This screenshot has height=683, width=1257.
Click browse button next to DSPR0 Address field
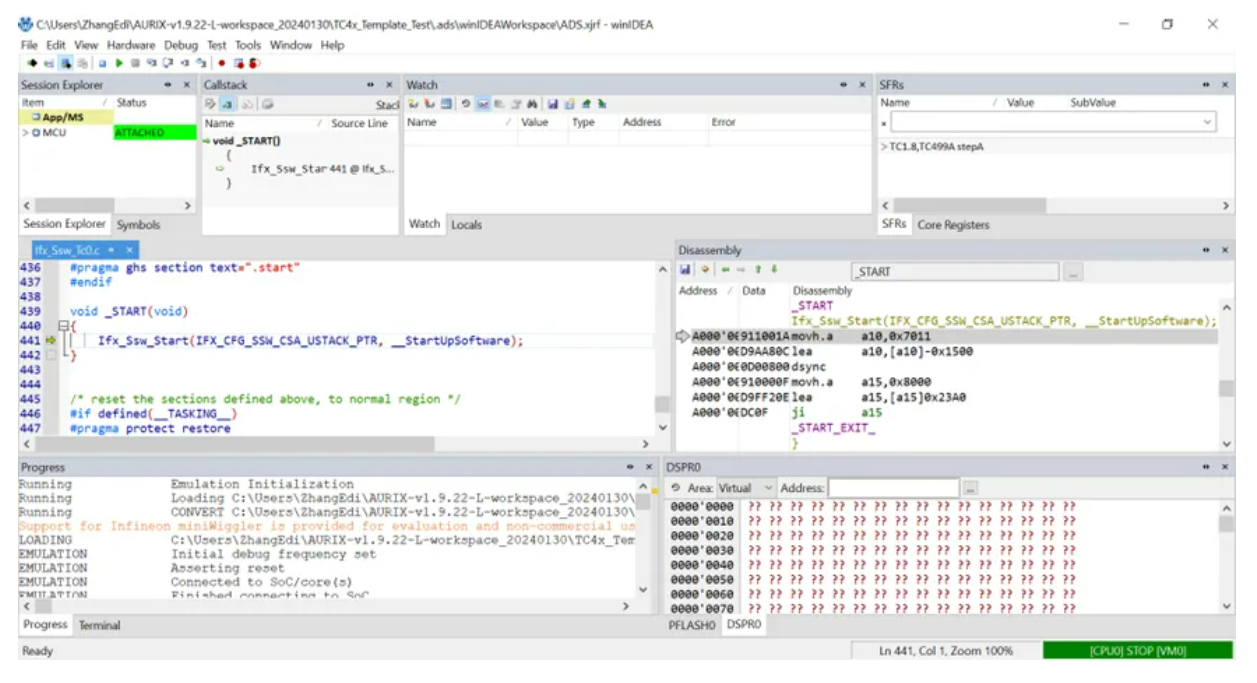(970, 488)
